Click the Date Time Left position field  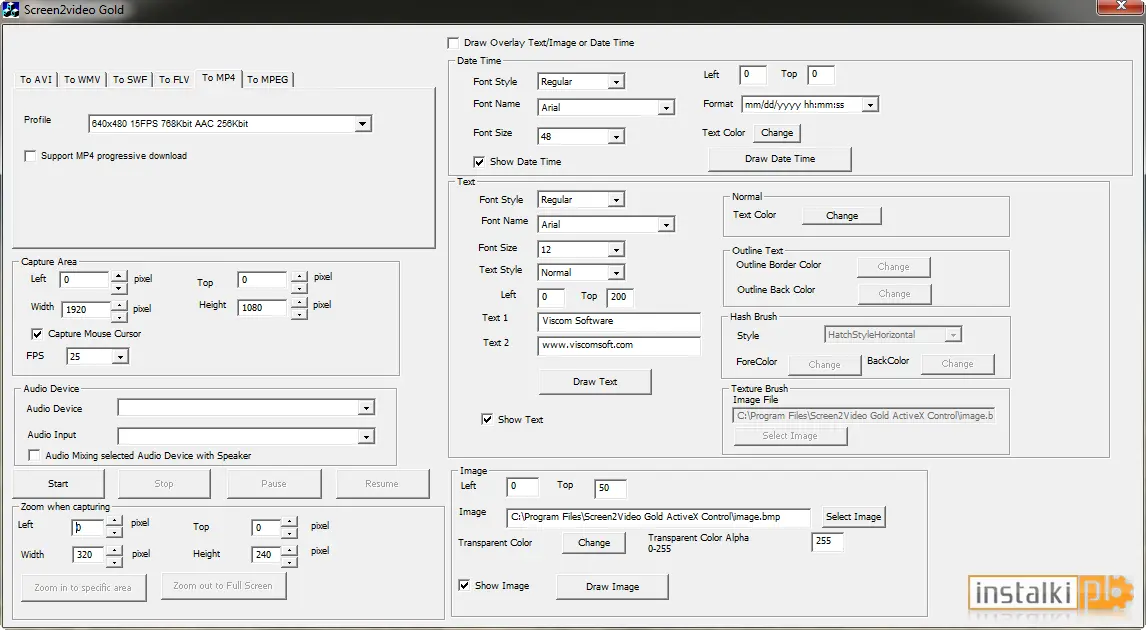tap(753, 75)
